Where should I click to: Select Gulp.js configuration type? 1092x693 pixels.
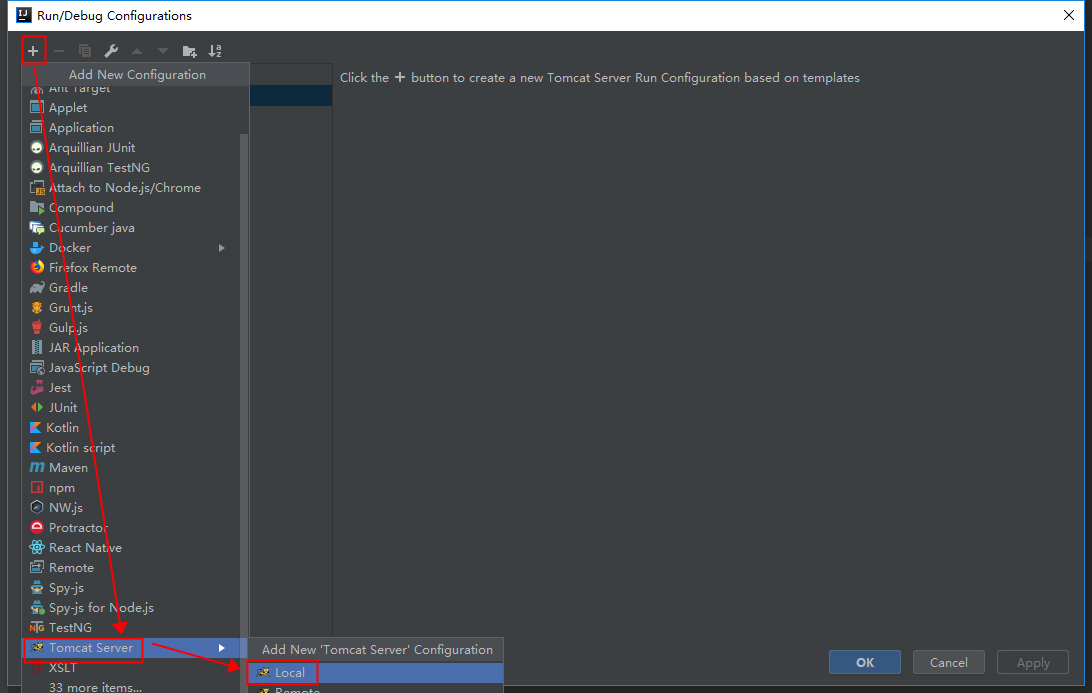[x=131, y=328]
